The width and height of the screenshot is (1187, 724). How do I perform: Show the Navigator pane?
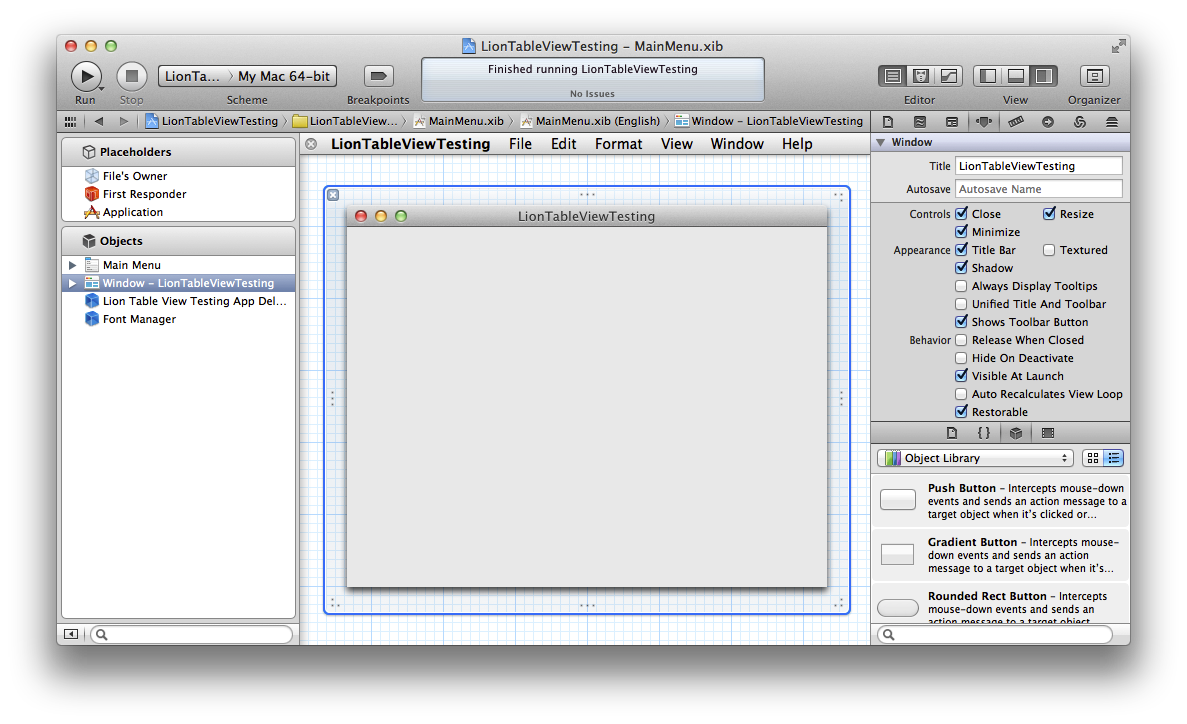988,76
